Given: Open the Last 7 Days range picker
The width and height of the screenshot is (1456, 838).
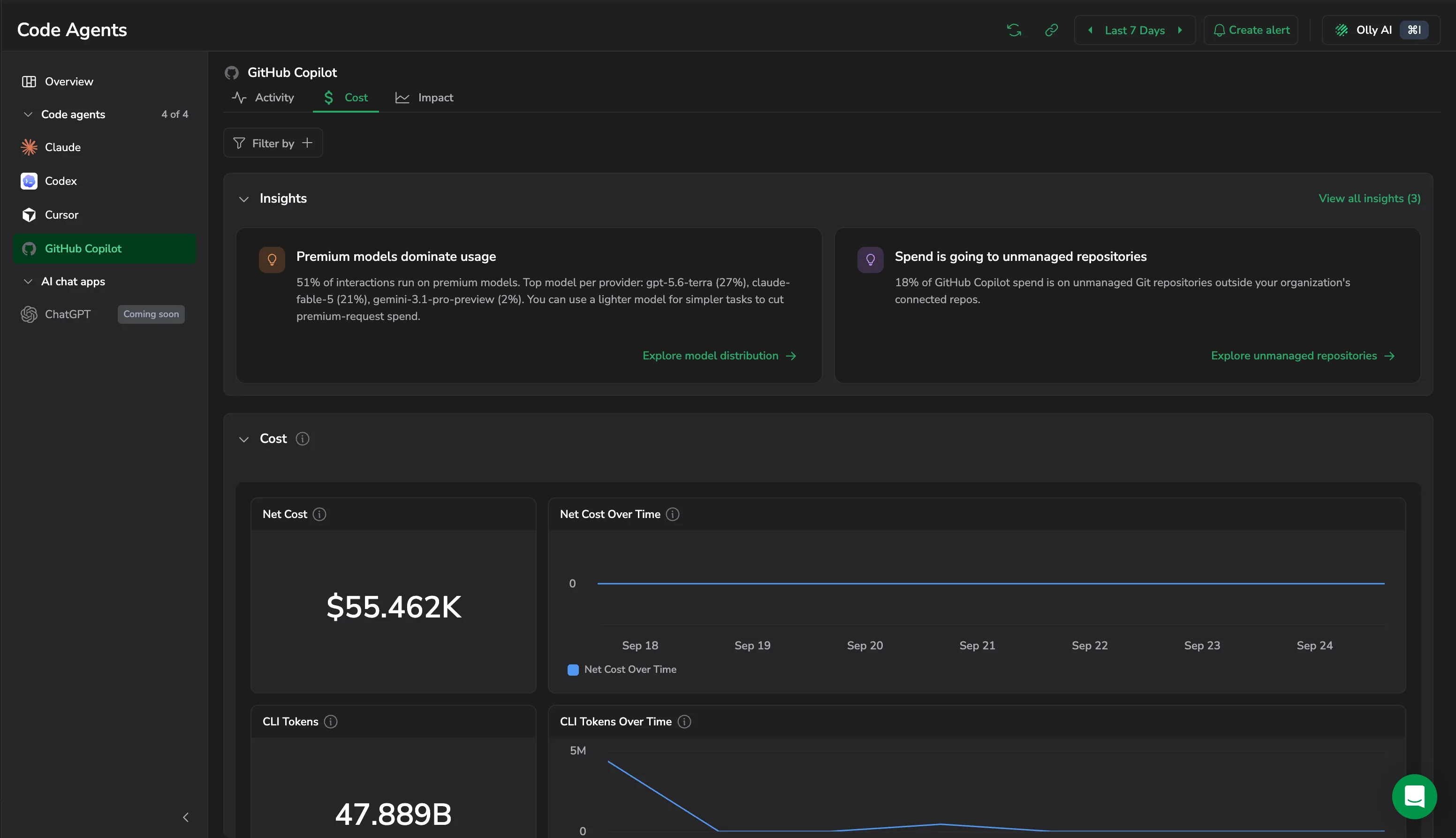Looking at the screenshot, I should pos(1134,30).
